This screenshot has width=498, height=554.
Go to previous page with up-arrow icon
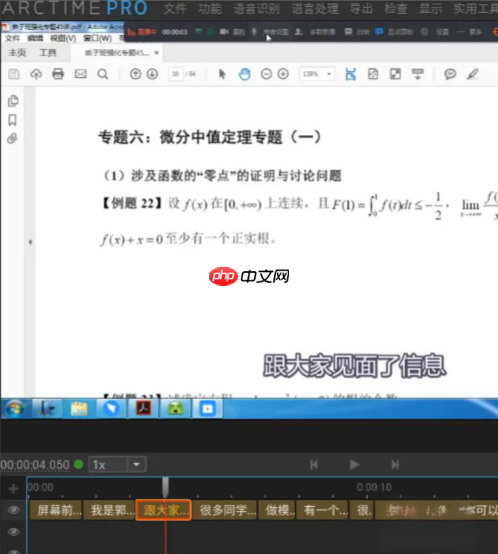(135, 74)
